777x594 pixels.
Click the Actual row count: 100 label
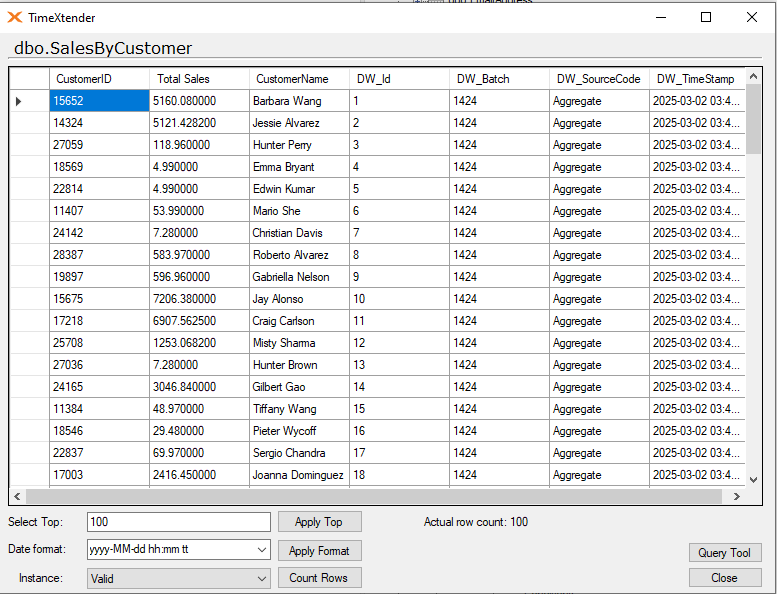pyautogui.click(x=476, y=522)
